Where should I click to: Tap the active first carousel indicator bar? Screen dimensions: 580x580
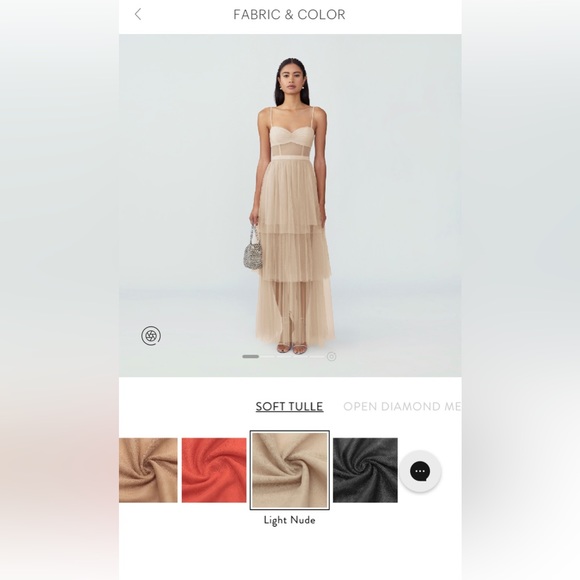coord(250,357)
